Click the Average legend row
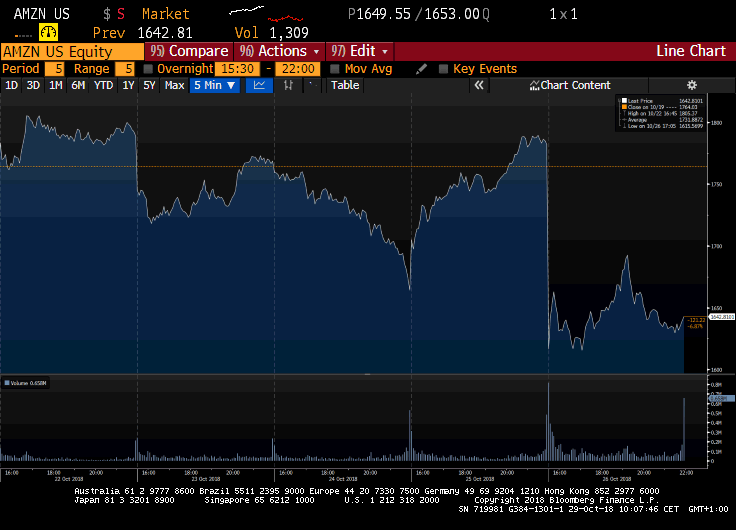Image resolution: width=736 pixels, height=530 pixels. pos(662,120)
